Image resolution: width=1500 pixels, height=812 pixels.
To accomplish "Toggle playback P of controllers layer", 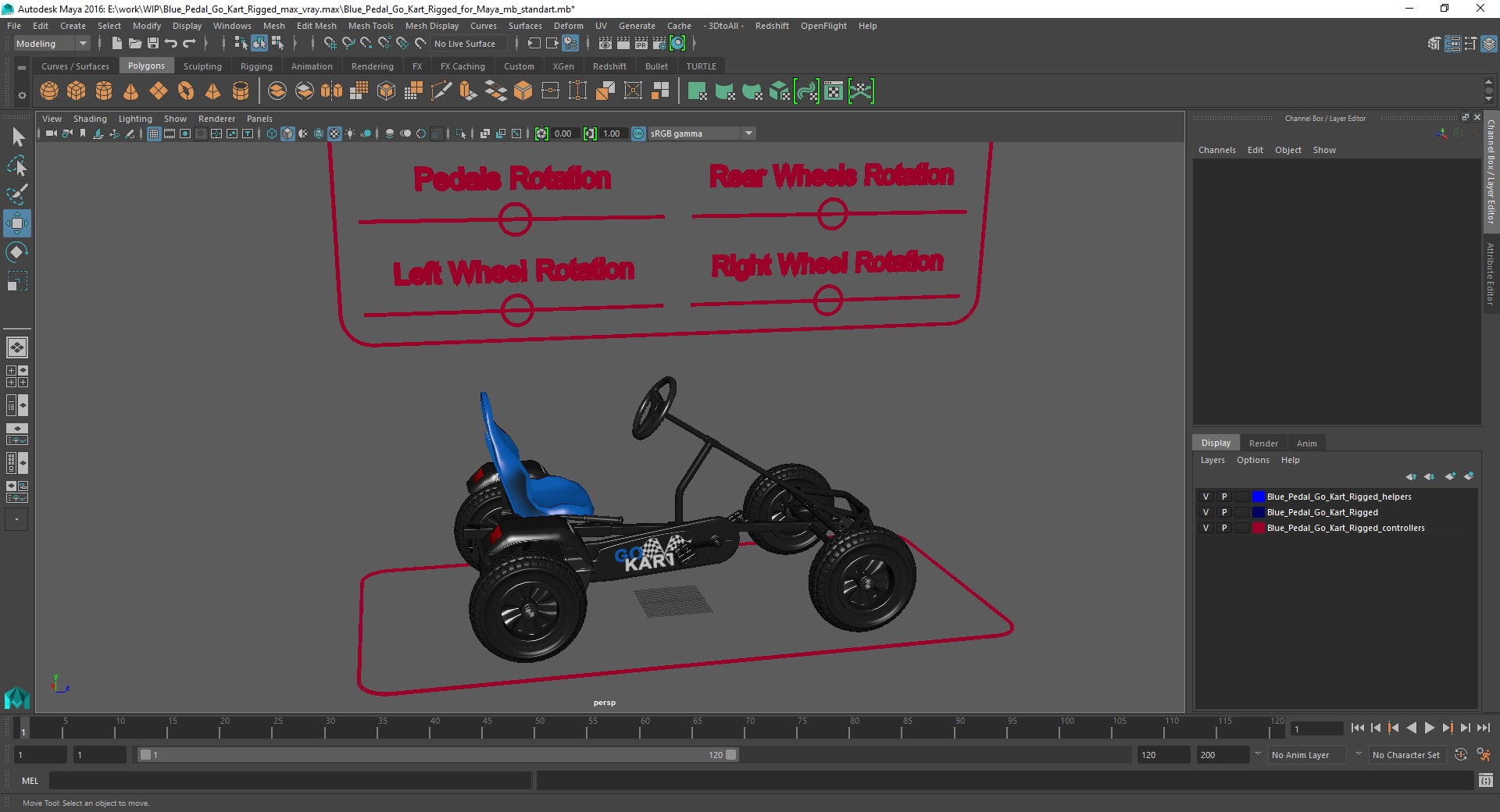I will click(x=1224, y=528).
